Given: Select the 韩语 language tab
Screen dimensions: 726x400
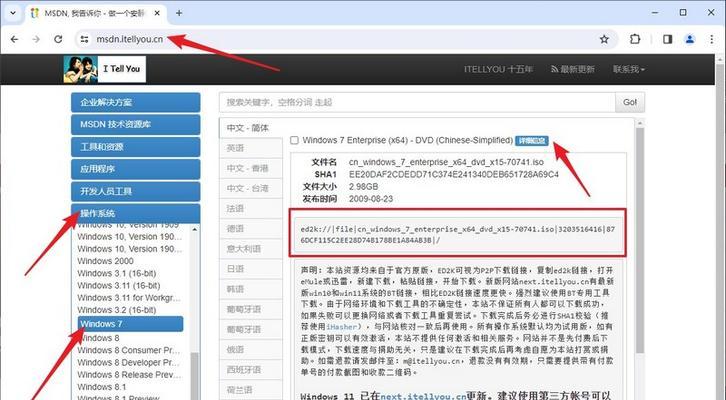Looking at the screenshot, I should [x=250, y=289].
